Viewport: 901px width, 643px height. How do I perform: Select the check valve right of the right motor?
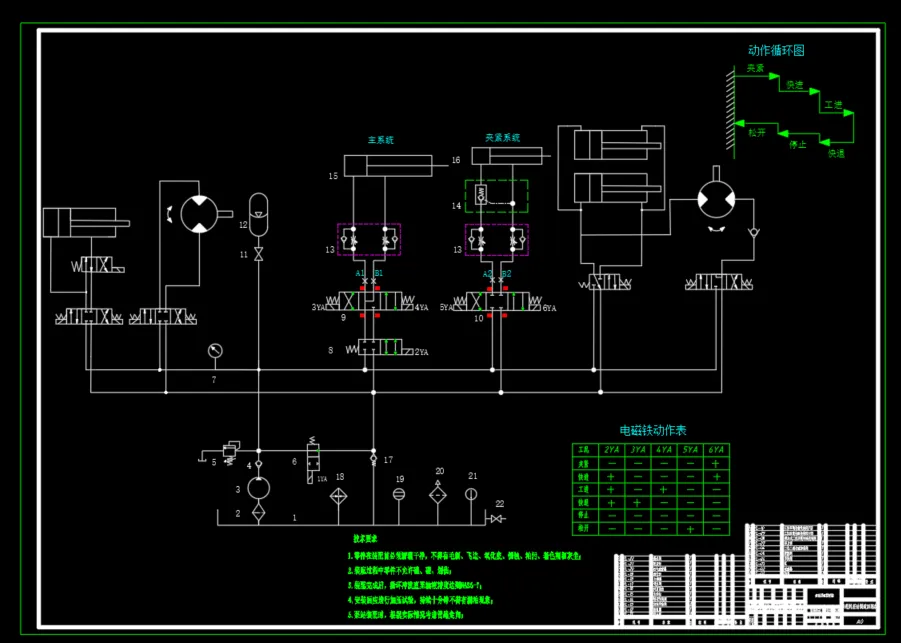coord(753,233)
